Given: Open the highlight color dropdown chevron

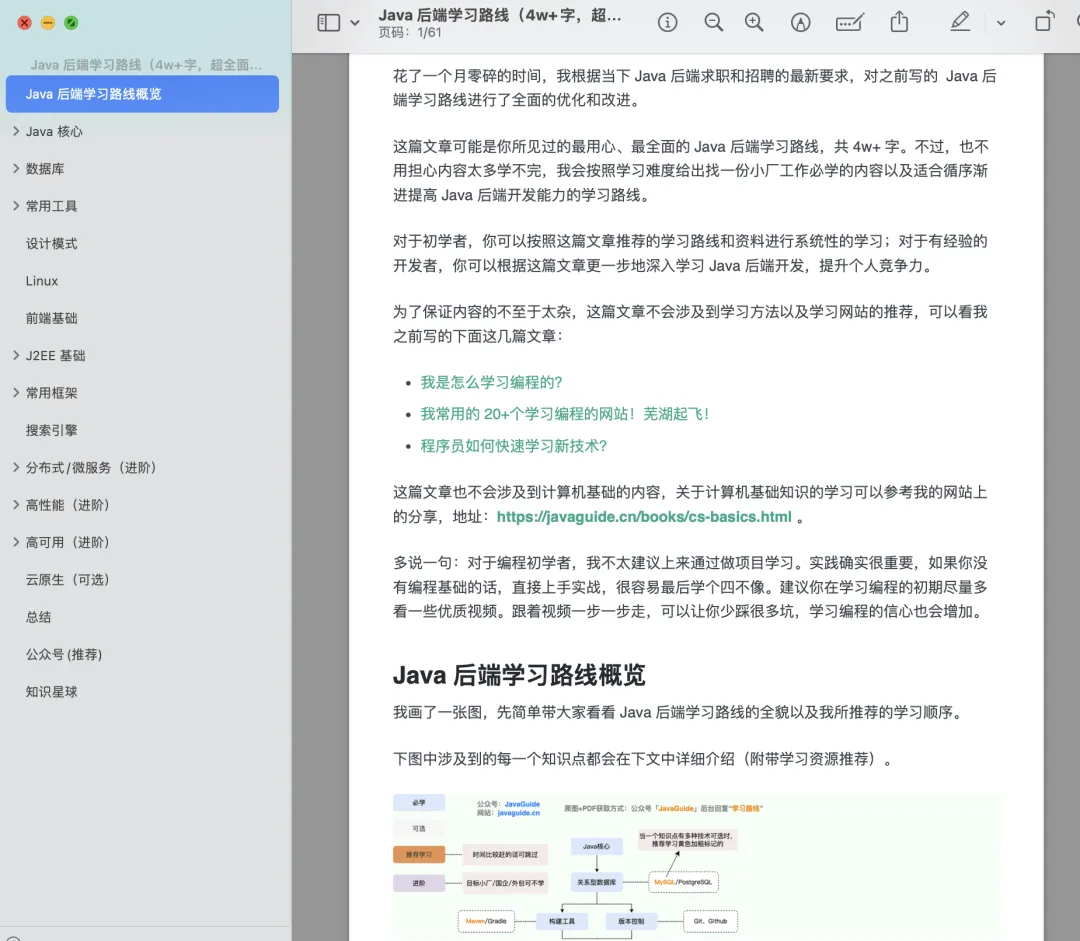Looking at the screenshot, I should click(1000, 22).
